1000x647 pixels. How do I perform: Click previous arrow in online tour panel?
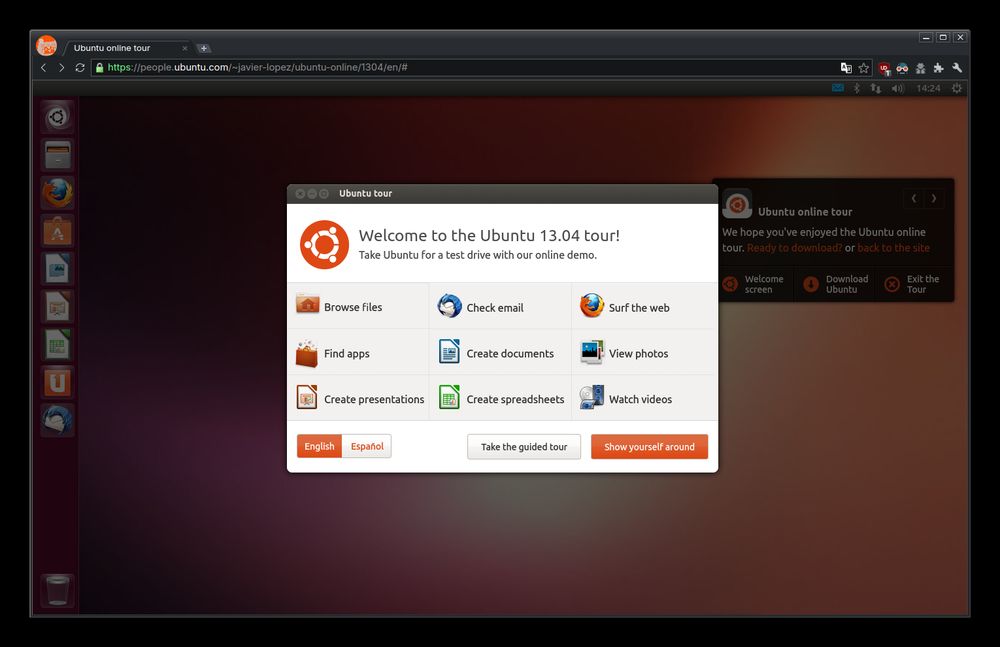click(914, 198)
